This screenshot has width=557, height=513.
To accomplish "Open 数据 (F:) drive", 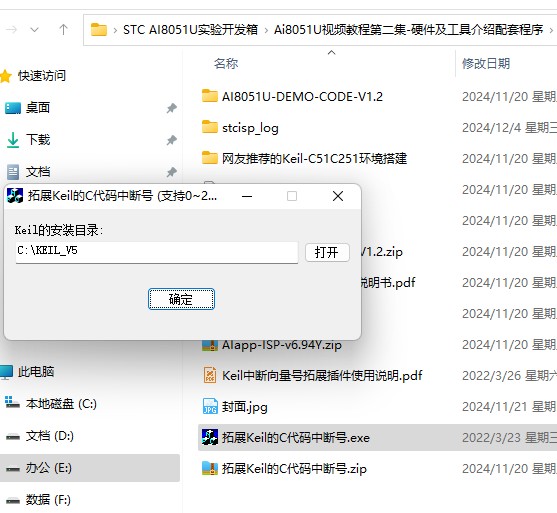I will tap(48, 500).
